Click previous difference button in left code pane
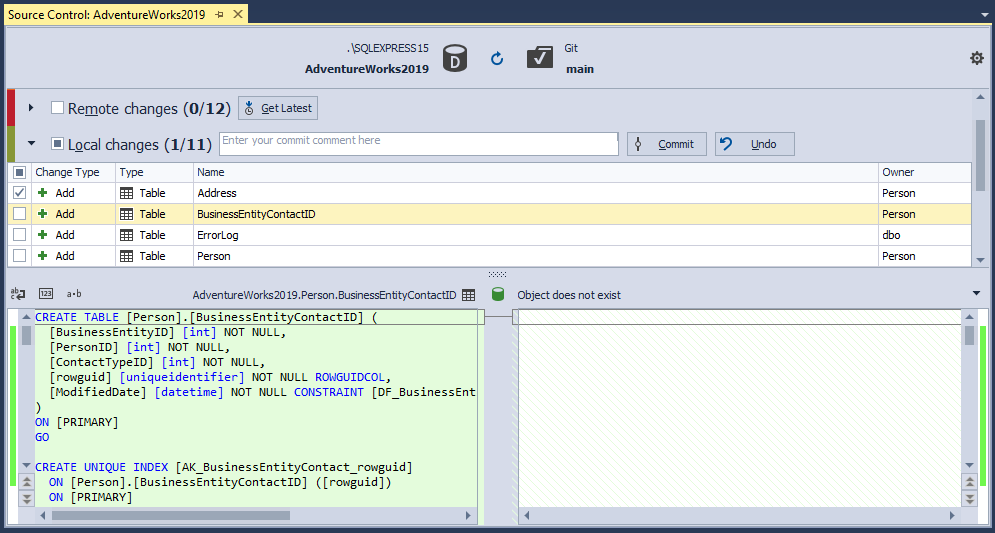 [27, 483]
